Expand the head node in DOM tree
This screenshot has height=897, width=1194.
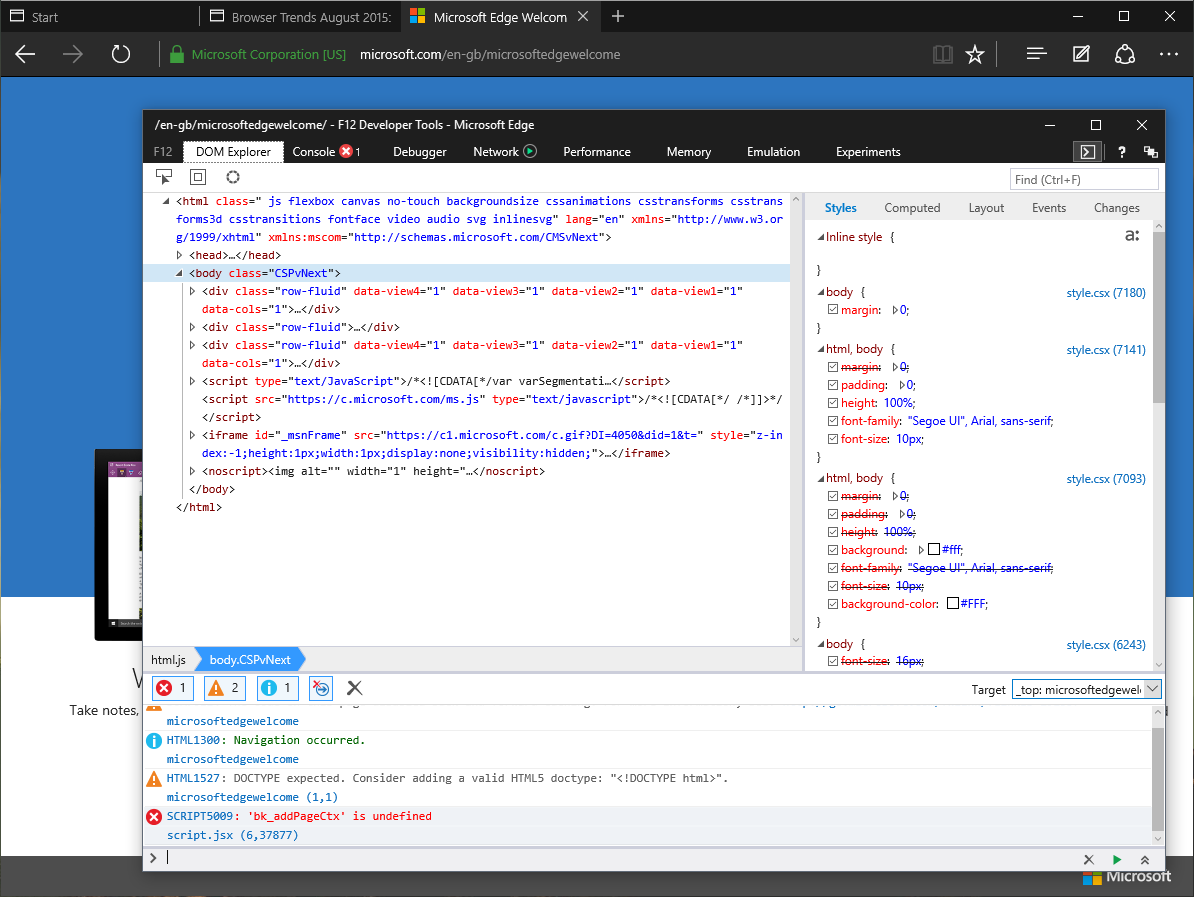pos(180,255)
